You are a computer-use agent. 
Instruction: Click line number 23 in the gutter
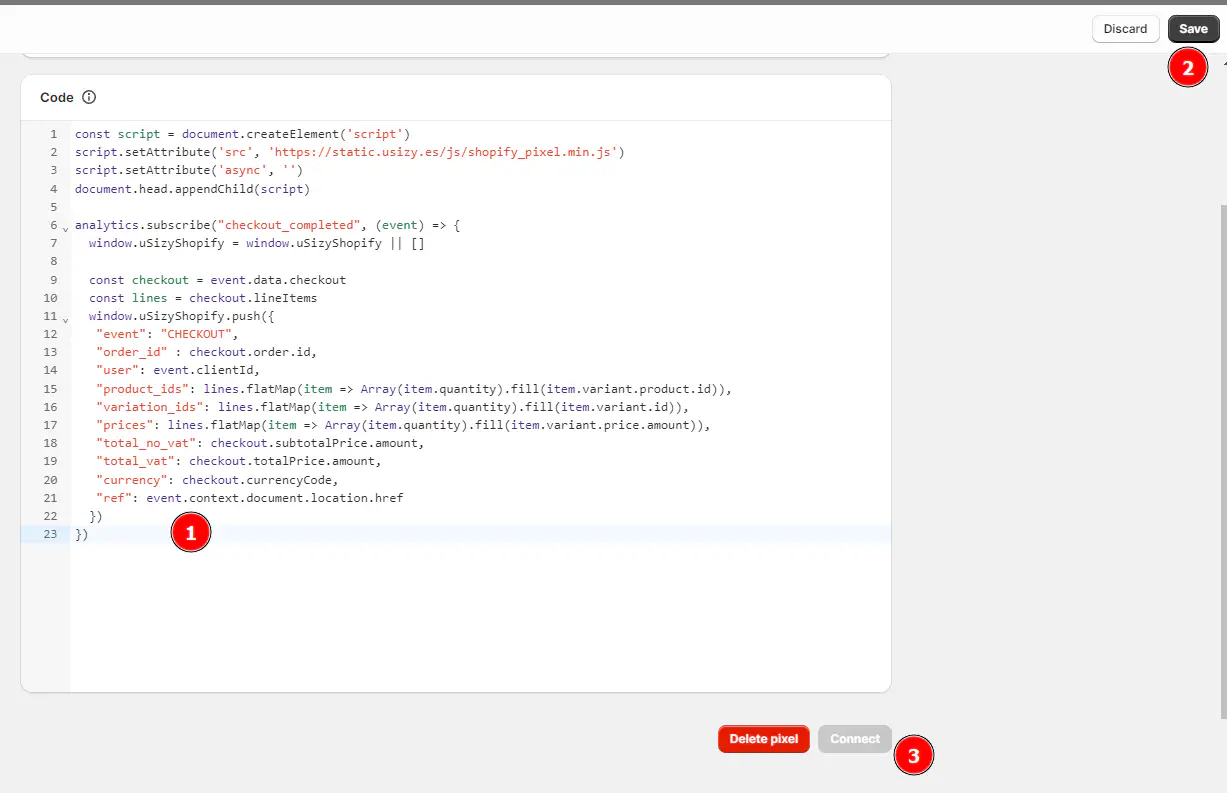[x=50, y=534]
